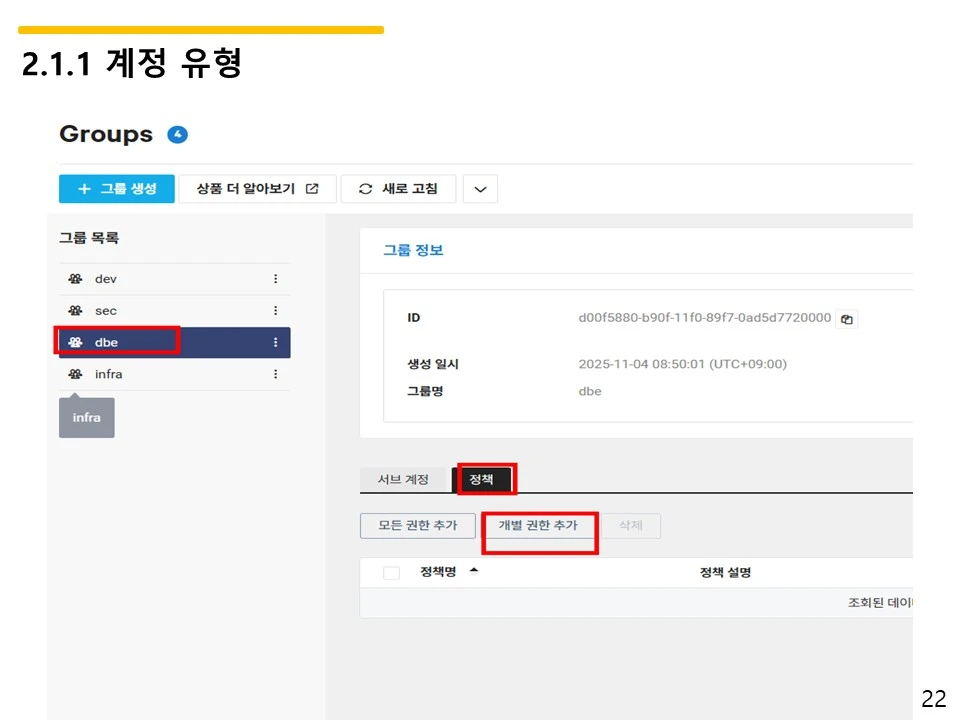
Task: Open the kebab menu for the infra group
Action: coord(276,374)
